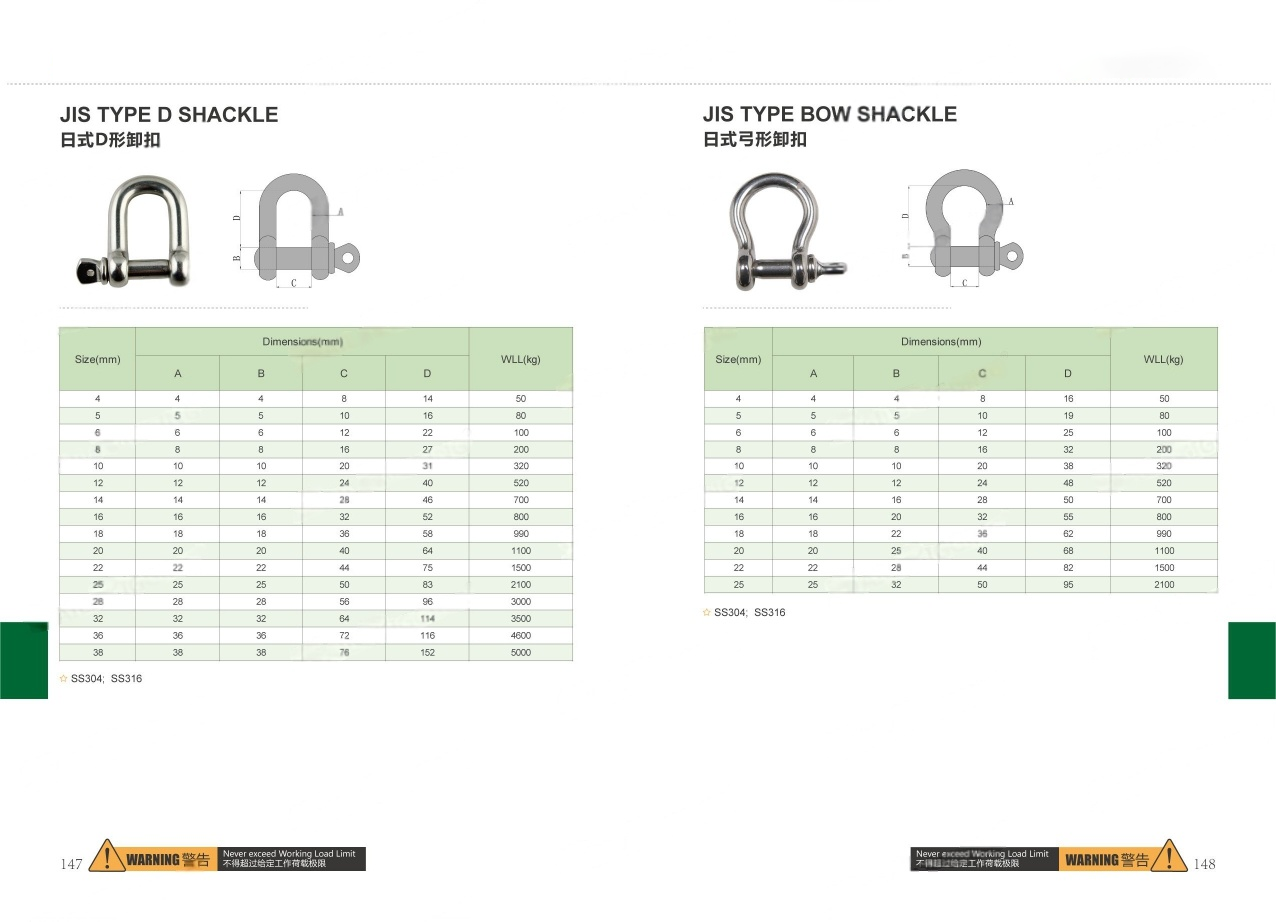Image resolution: width=1276 pixels, height=922 pixels.
Task: Click the warning triangle icon beside page 147
Action: pyautogui.click(x=106, y=858)
